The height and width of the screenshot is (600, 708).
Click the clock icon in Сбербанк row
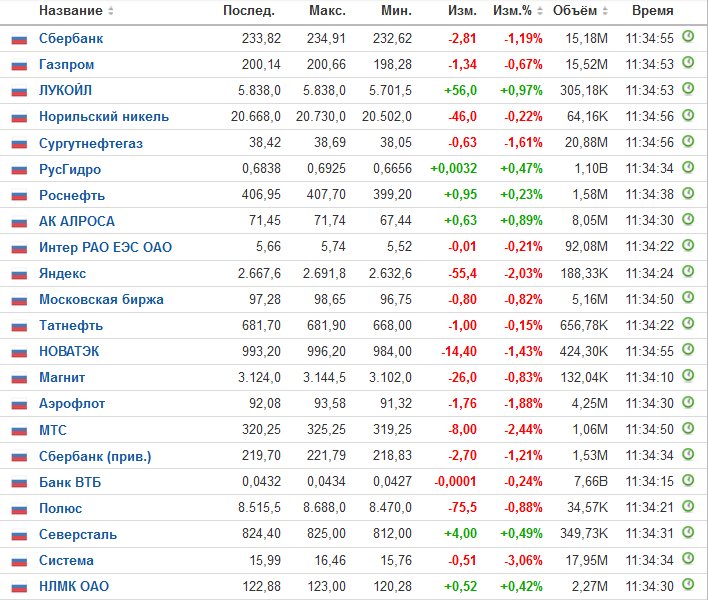point(688,36)
